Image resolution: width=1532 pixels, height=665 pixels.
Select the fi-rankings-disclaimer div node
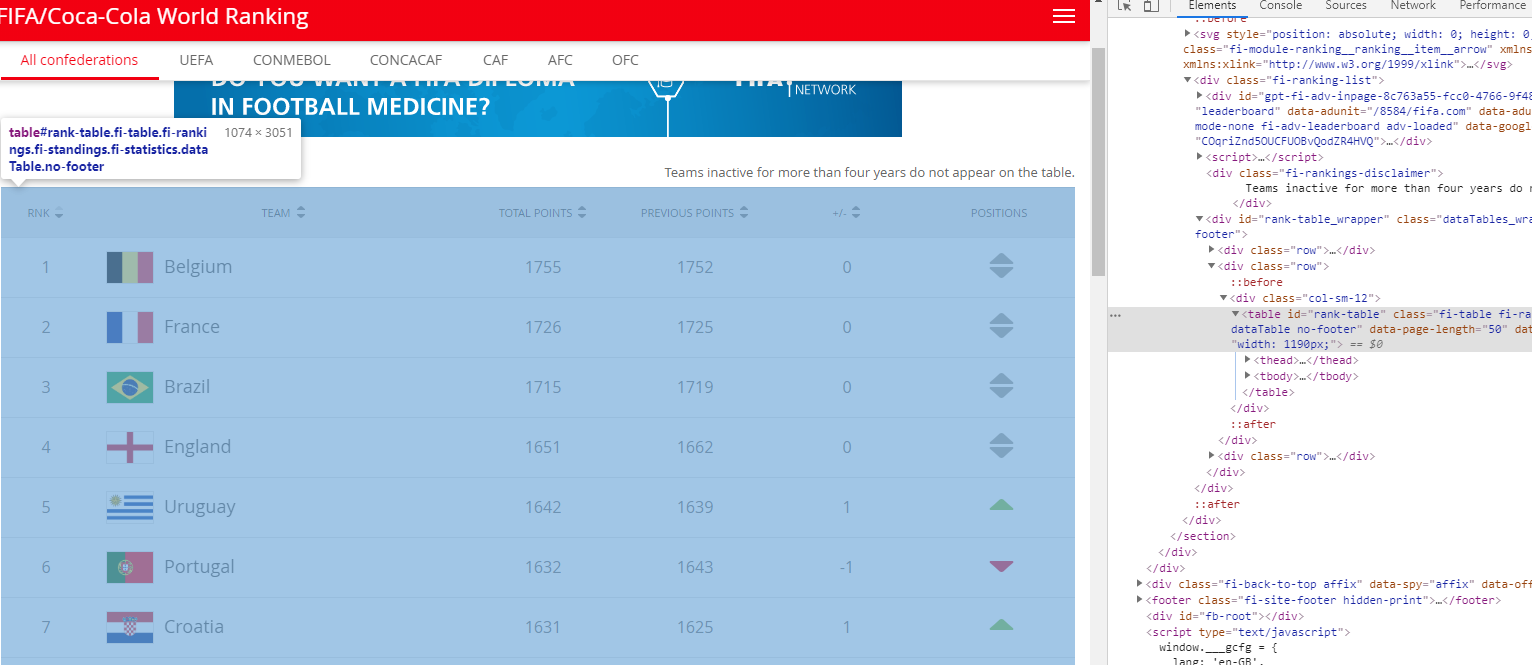pyautogui.click(x=1325, y=173)
